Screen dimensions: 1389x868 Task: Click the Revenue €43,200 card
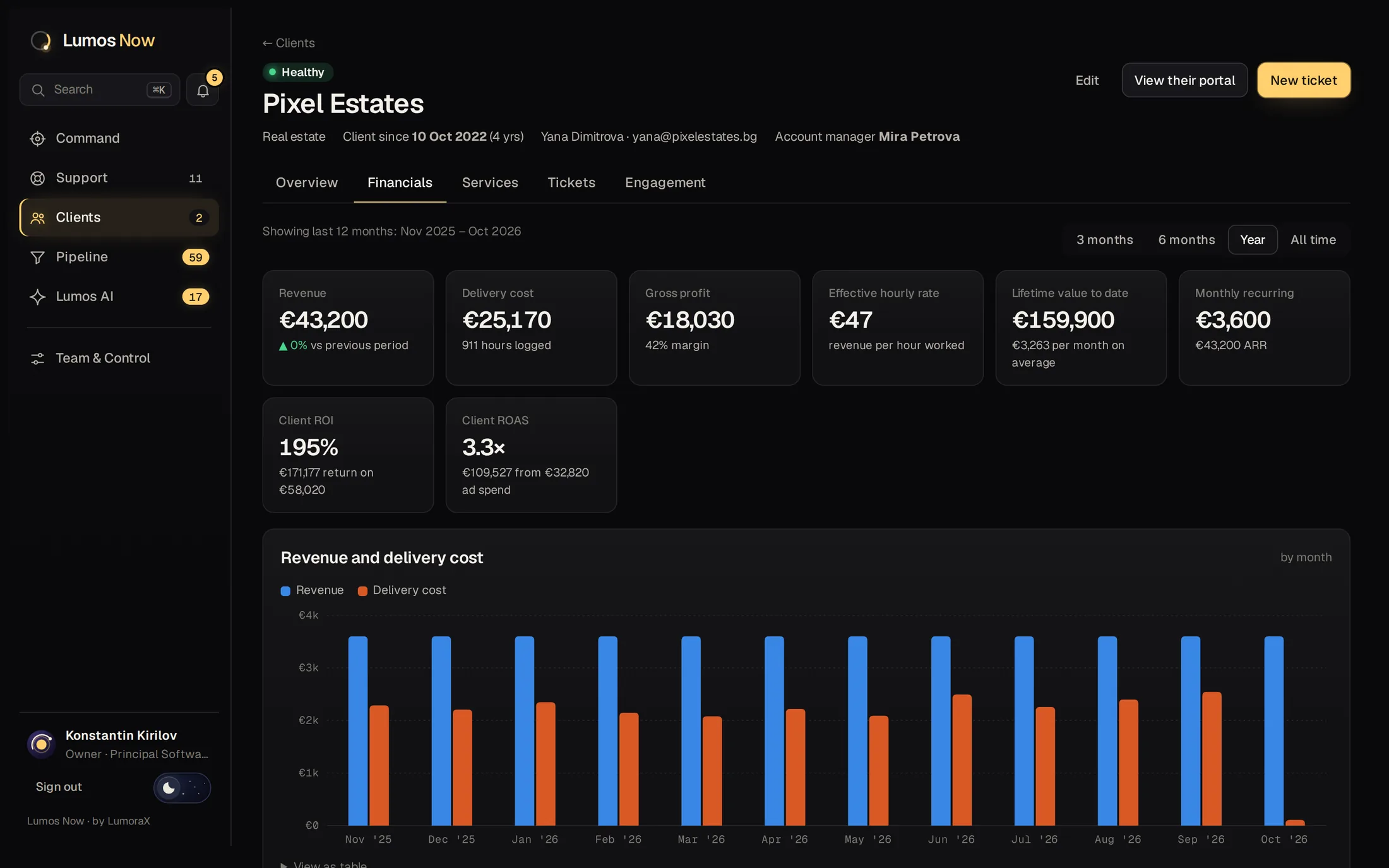[x=348, y=328]
